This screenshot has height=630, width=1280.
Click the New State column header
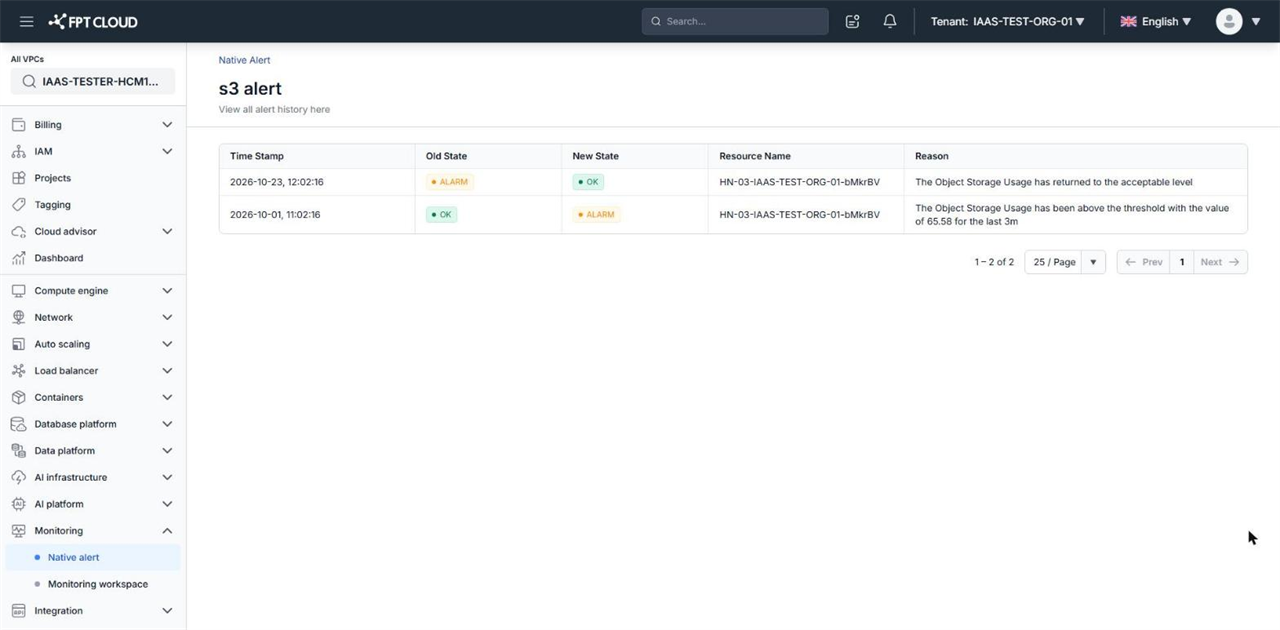pos(596,156)
